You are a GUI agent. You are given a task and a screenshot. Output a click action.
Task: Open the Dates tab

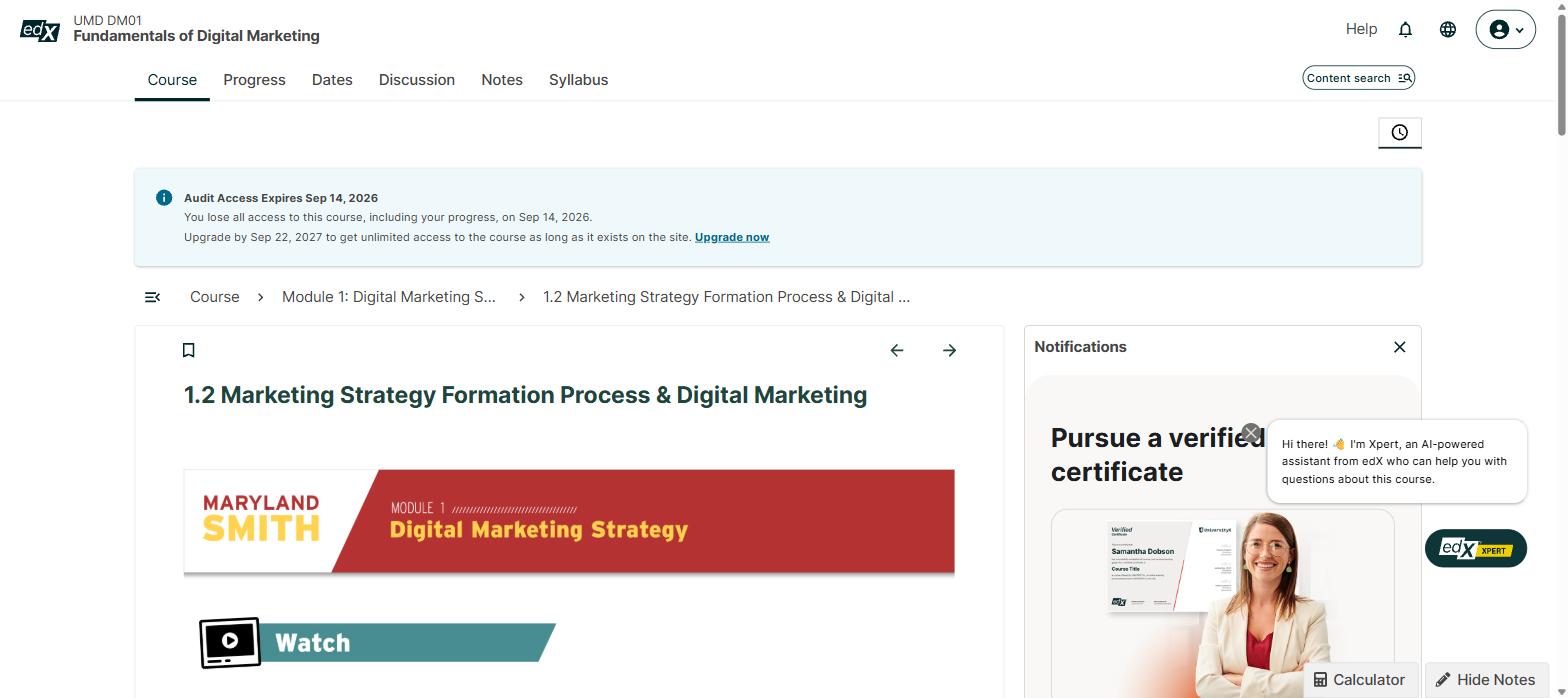pyautogui.click(x=332, y=80)
